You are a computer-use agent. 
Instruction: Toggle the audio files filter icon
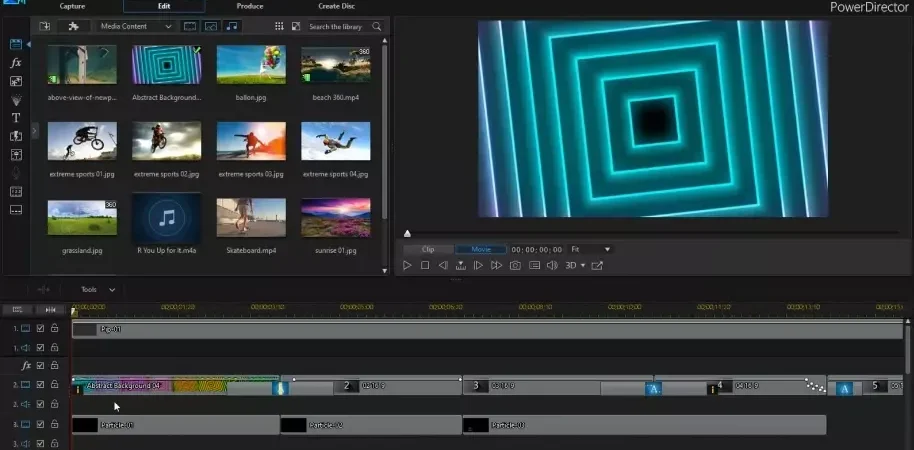click(232, 26)
